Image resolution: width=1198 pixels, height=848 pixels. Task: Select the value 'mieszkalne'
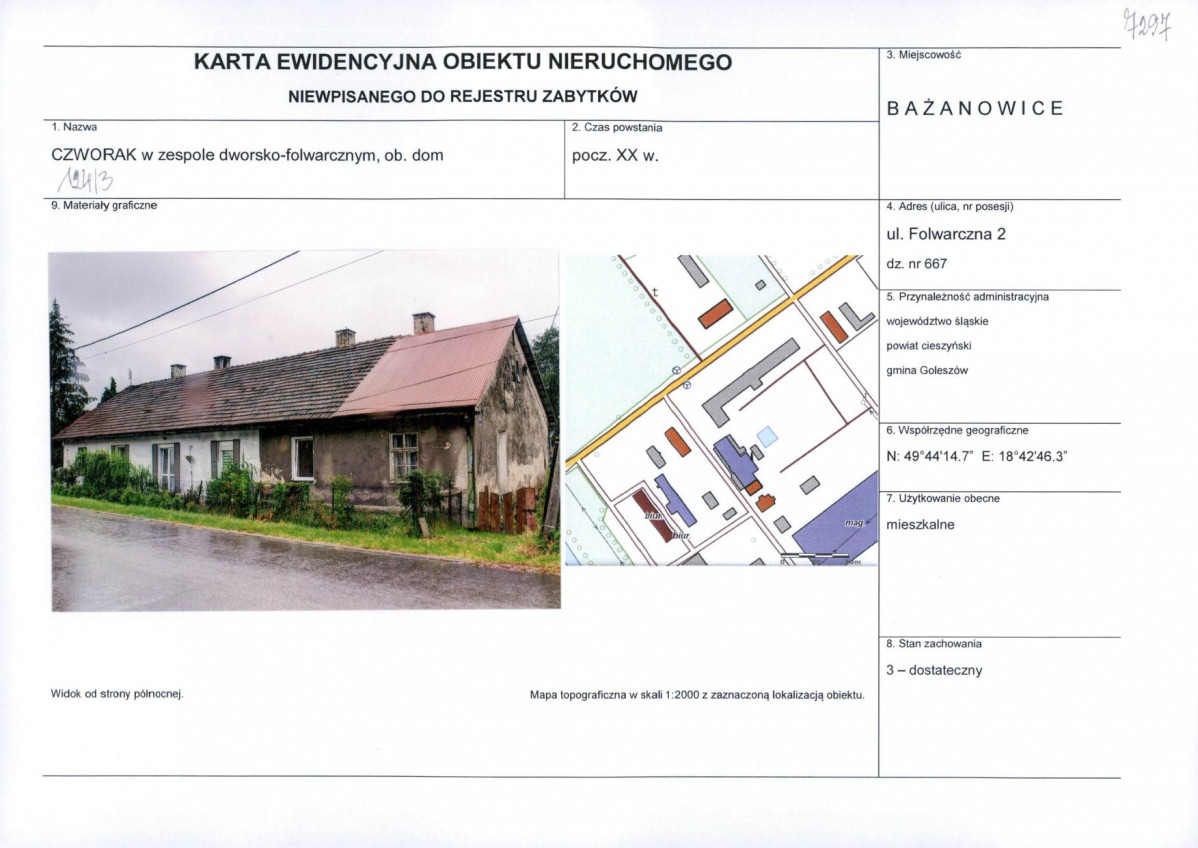(920, 525)
